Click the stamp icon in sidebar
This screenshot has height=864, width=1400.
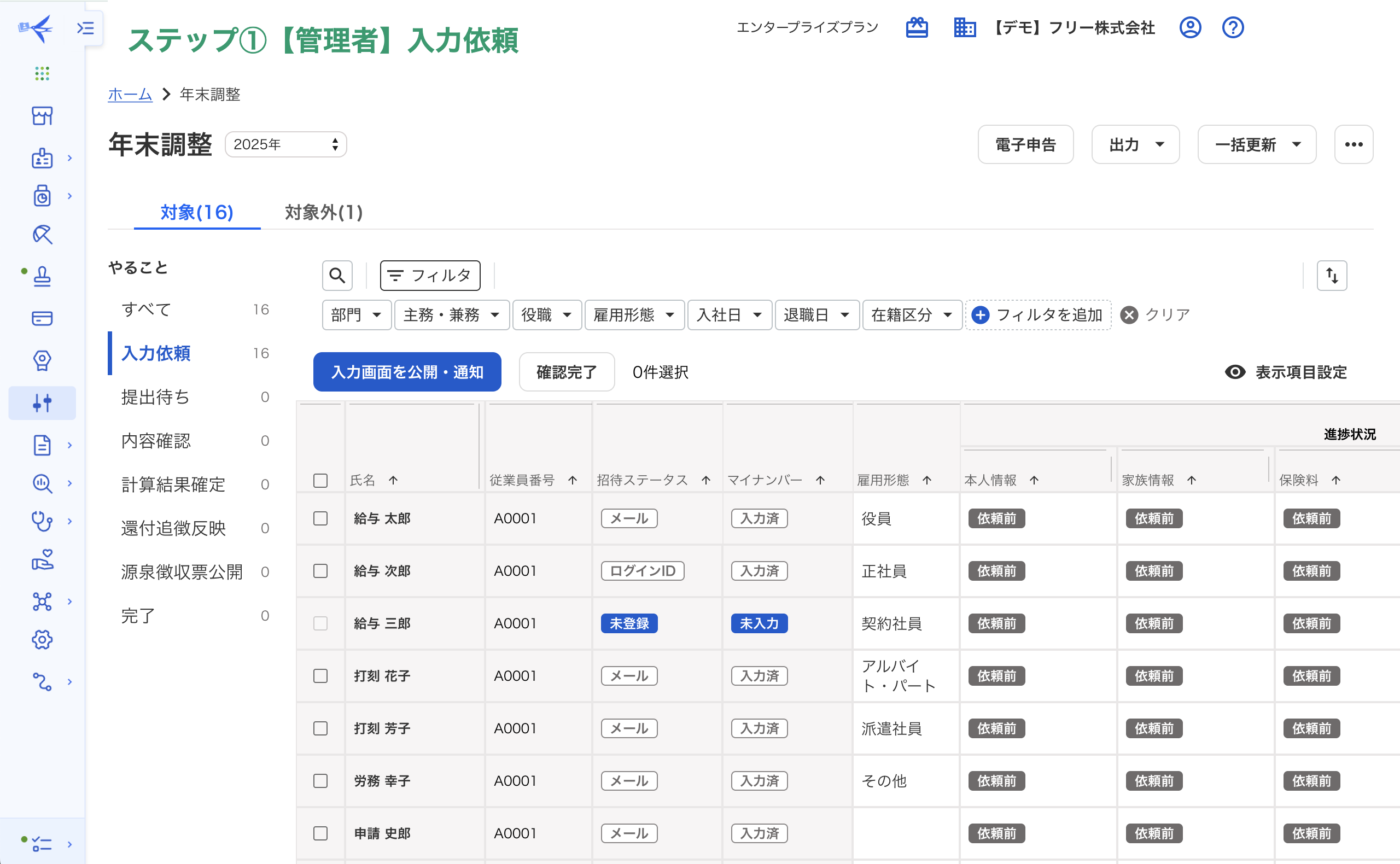42,277
